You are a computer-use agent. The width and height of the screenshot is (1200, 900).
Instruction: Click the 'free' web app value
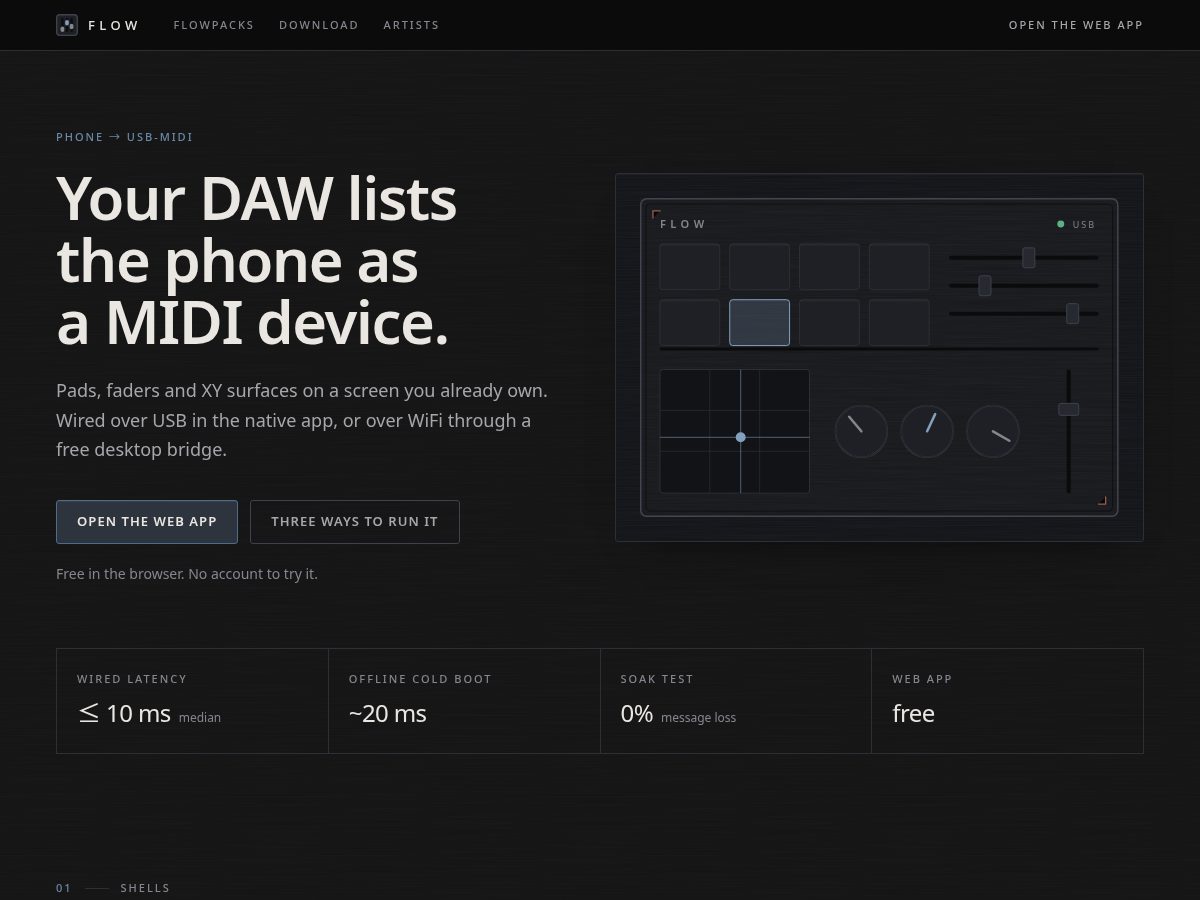click(x=913, y=713)
